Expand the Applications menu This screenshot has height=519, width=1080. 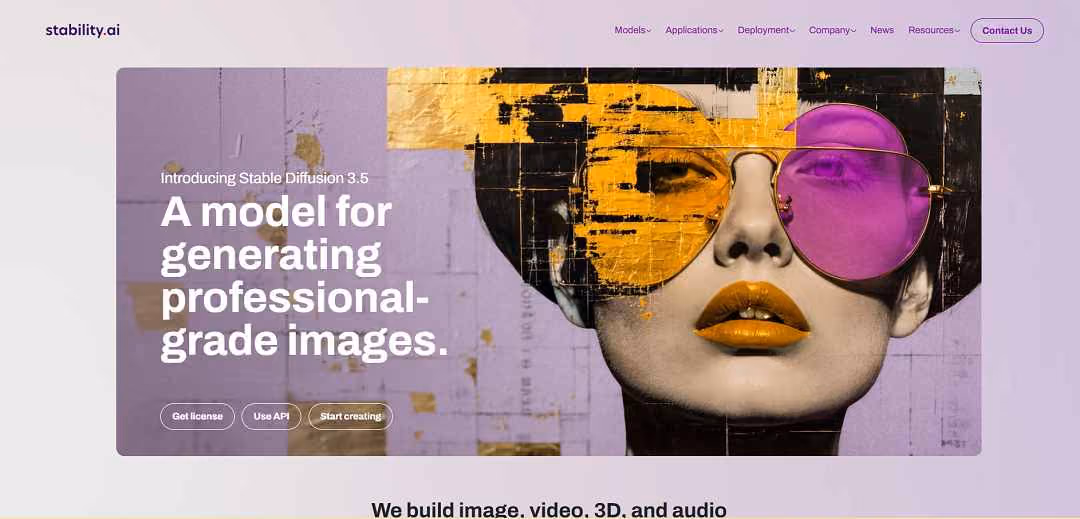(694, 30)
